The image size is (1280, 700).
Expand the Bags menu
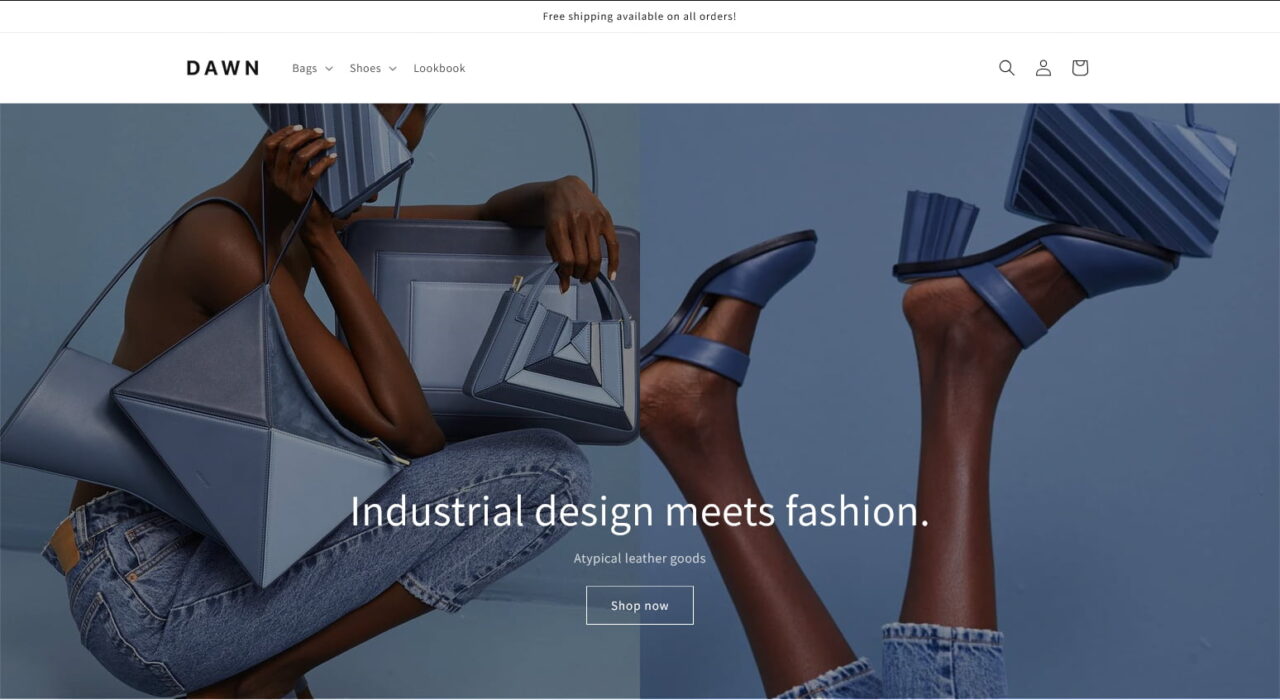tap(312, 68)
